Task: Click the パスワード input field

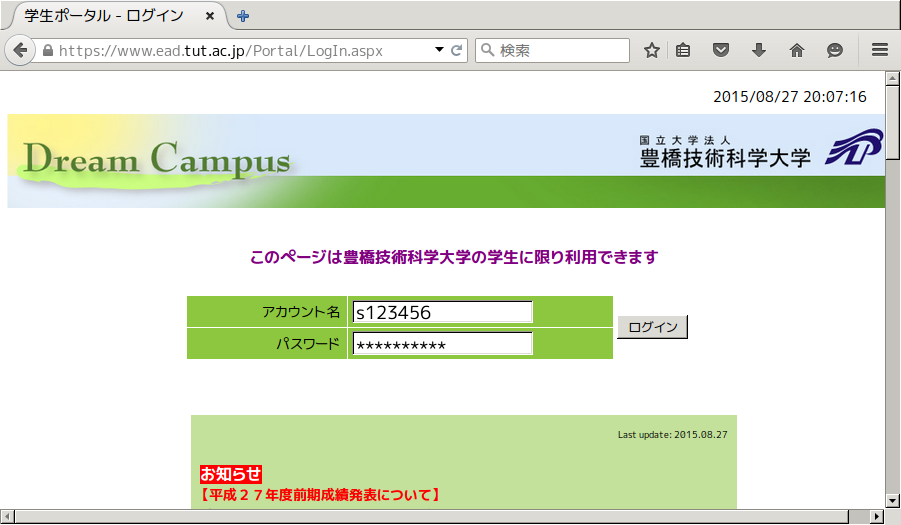Action: [442, 343]
